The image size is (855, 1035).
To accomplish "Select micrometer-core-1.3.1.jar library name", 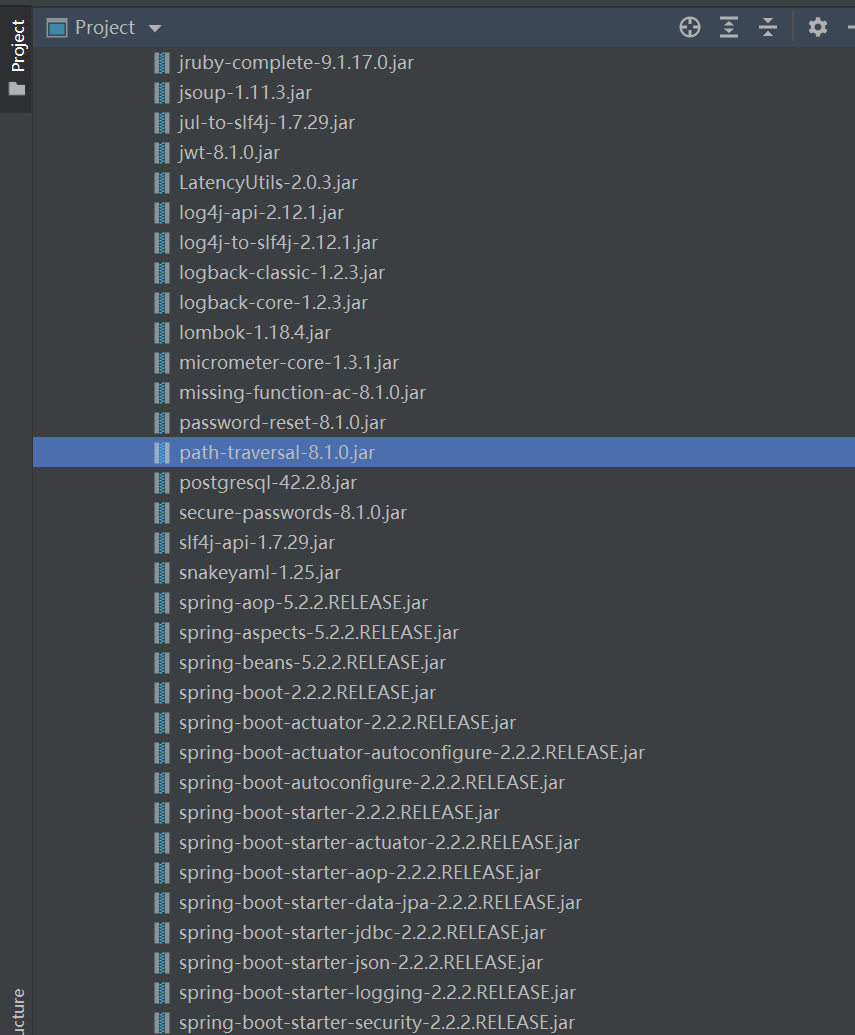I will [x=289, y=362].
